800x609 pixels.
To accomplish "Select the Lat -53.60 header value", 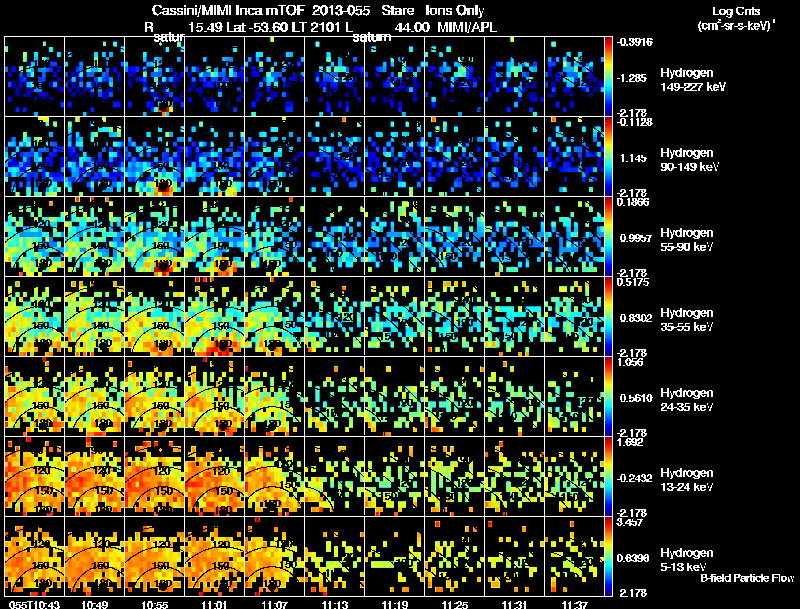I will point(257,27).
